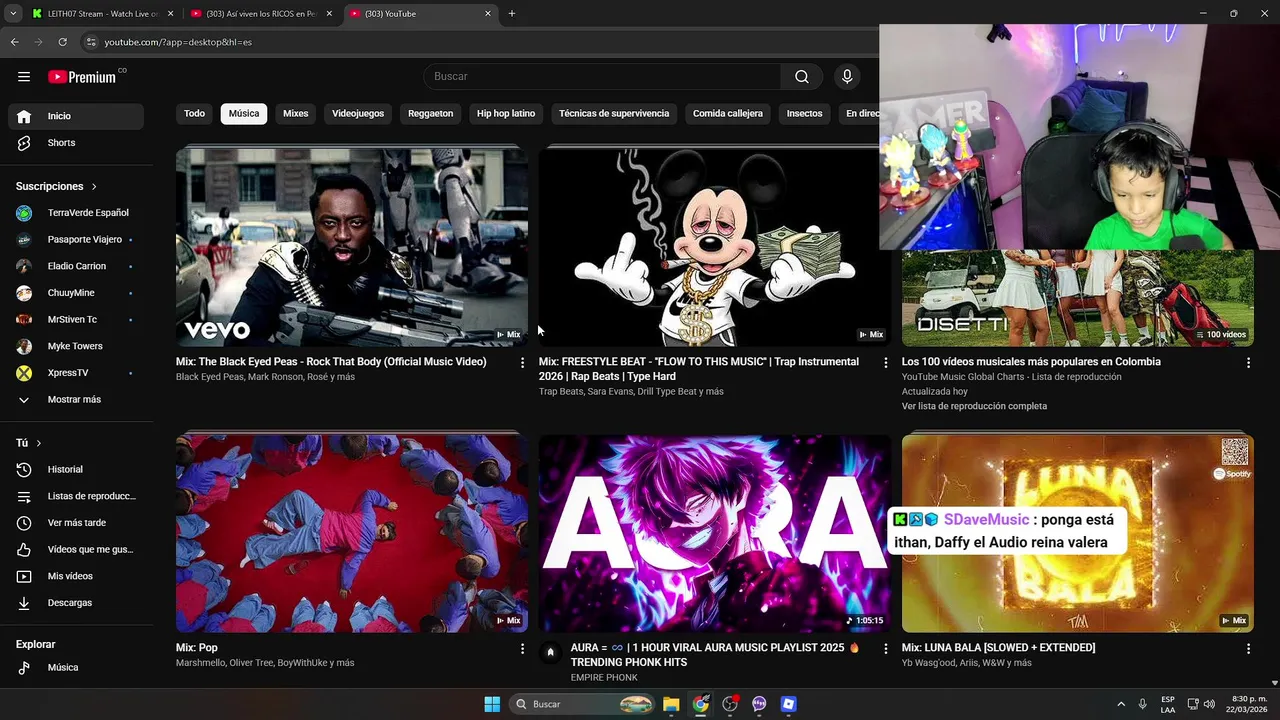Open options menu for FREESTYLE BEAT mix
The width and height of the screenshot is (1280, 720).
coord(885,363)
